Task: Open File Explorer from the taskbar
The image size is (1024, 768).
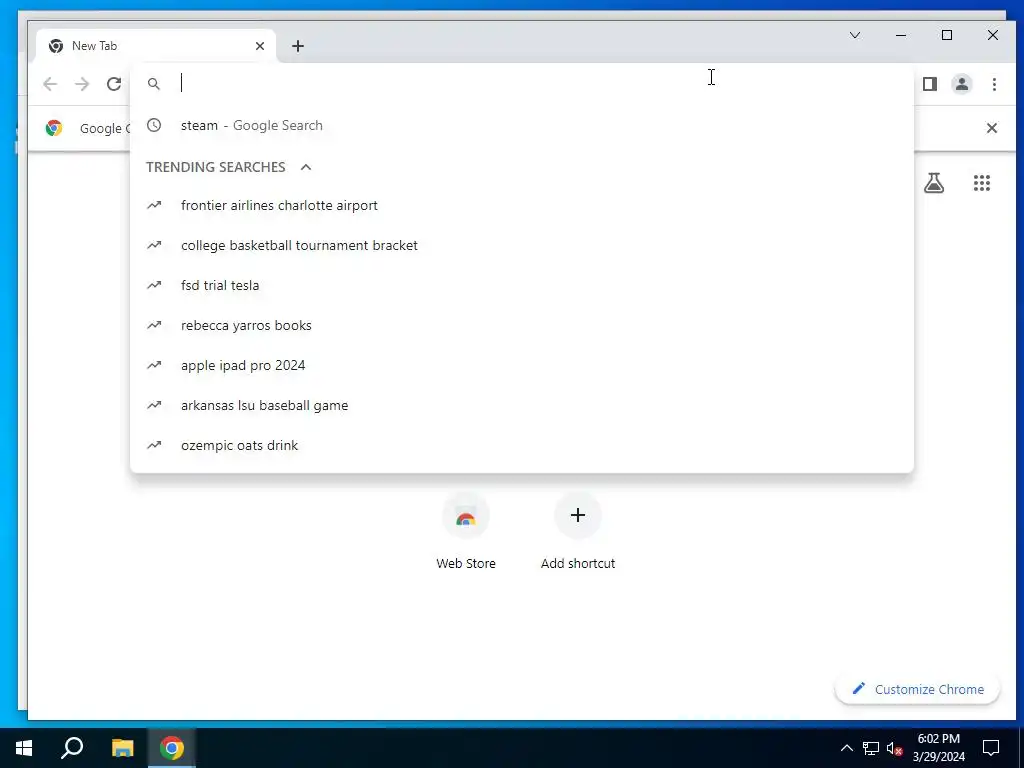Action: 122,748
